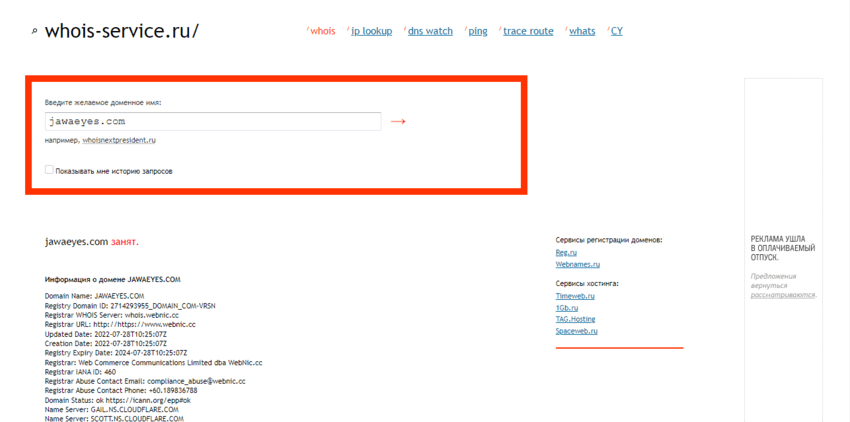Open the ping tool
This screenshot has height=422, width=850.
tap(478, 31)
